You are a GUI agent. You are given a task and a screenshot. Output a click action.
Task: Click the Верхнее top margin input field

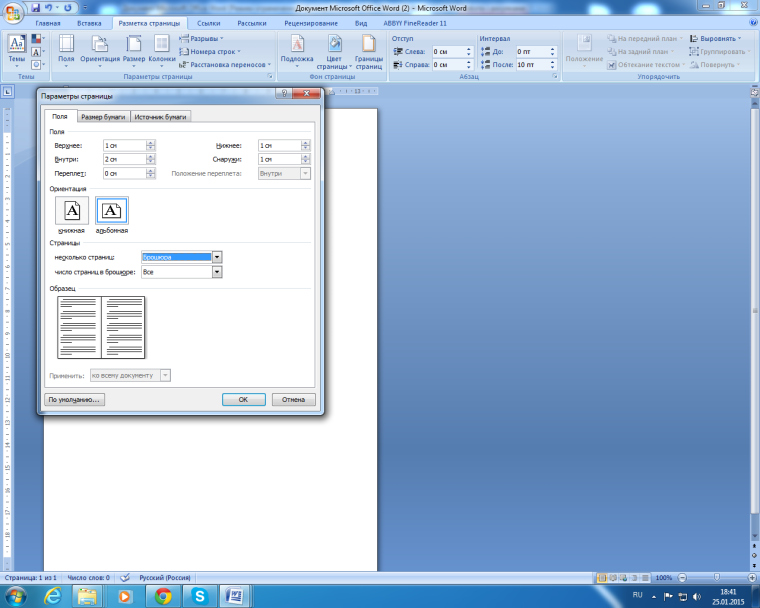pyautogui.click(x=124, y=146)
